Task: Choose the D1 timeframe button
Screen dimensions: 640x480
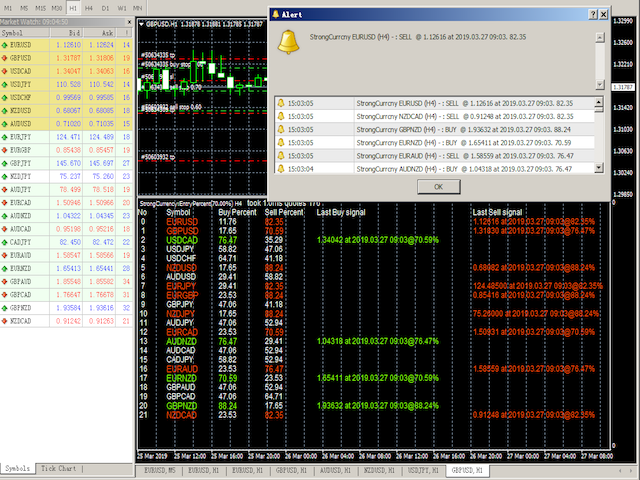Action: point(106,7)
